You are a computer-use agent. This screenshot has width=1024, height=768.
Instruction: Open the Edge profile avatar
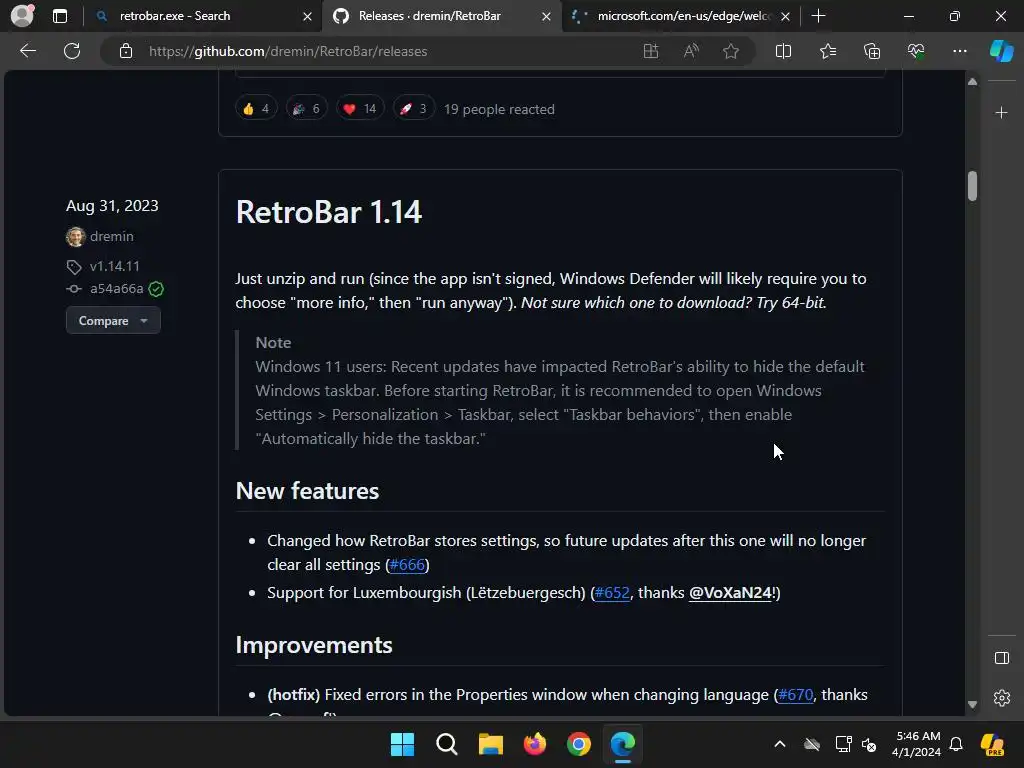pos(23,16)
